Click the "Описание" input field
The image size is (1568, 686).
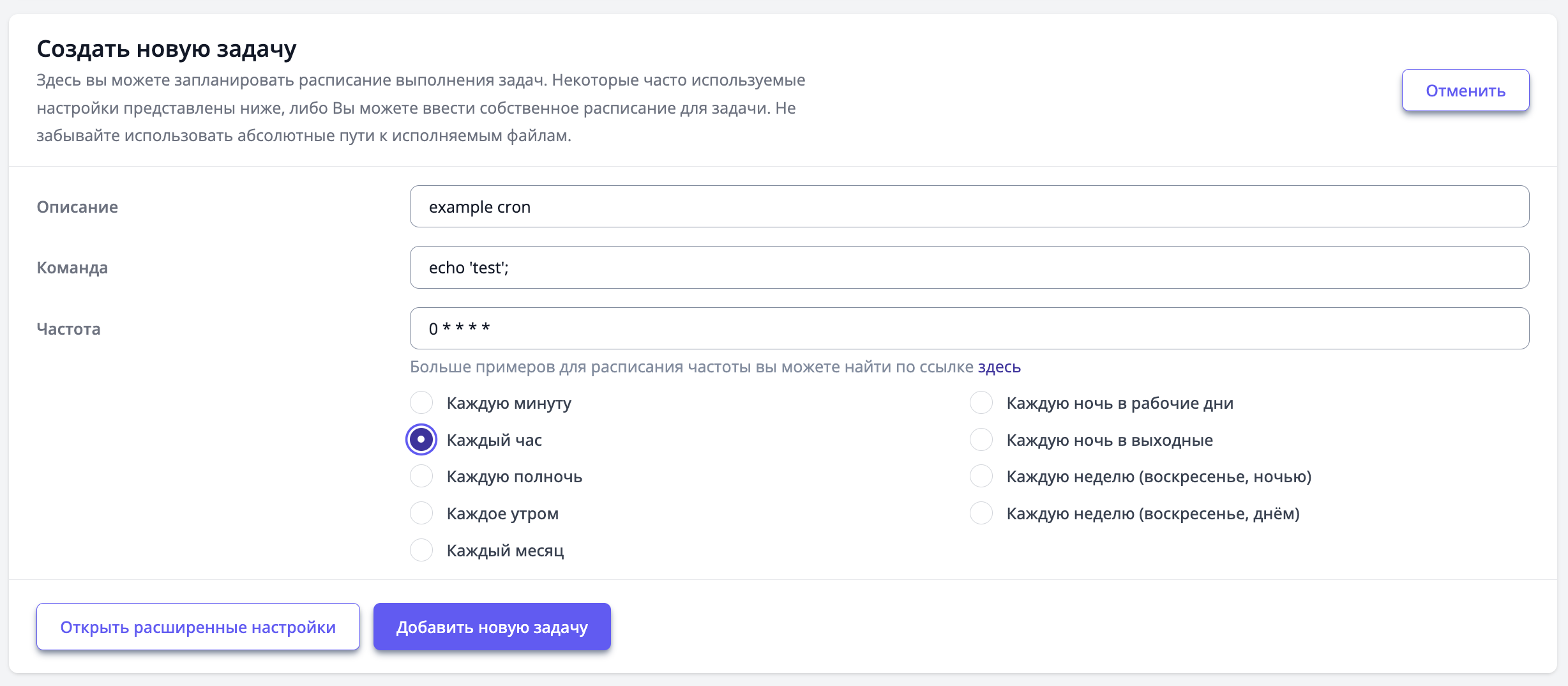(x=969, y=207)
